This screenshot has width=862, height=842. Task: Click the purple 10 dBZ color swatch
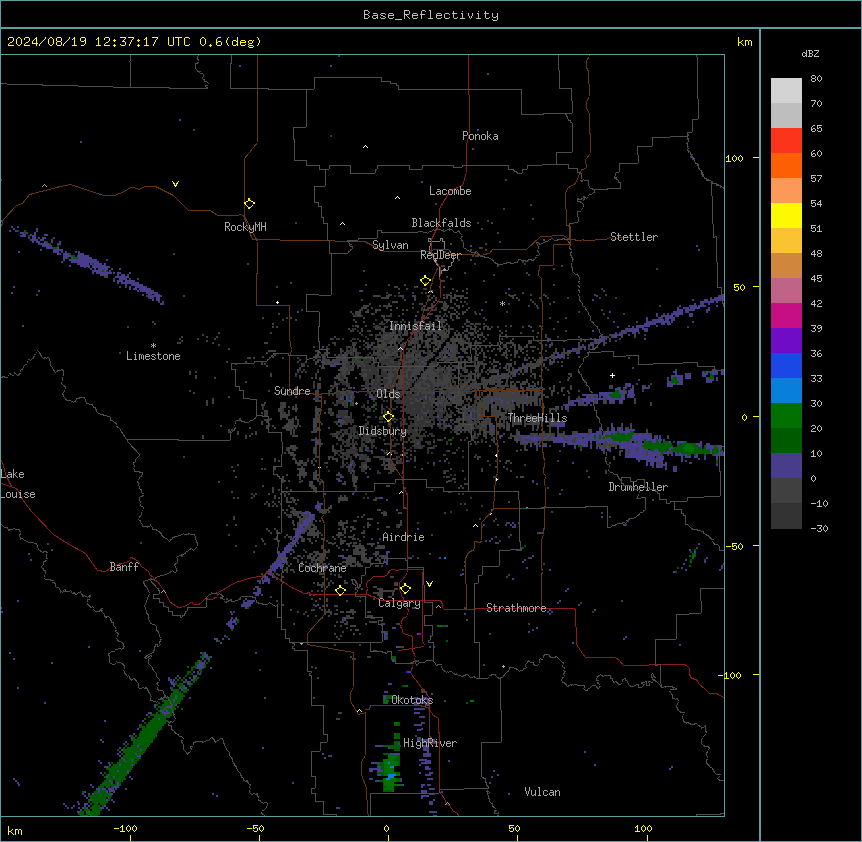[x=786, y=466]
